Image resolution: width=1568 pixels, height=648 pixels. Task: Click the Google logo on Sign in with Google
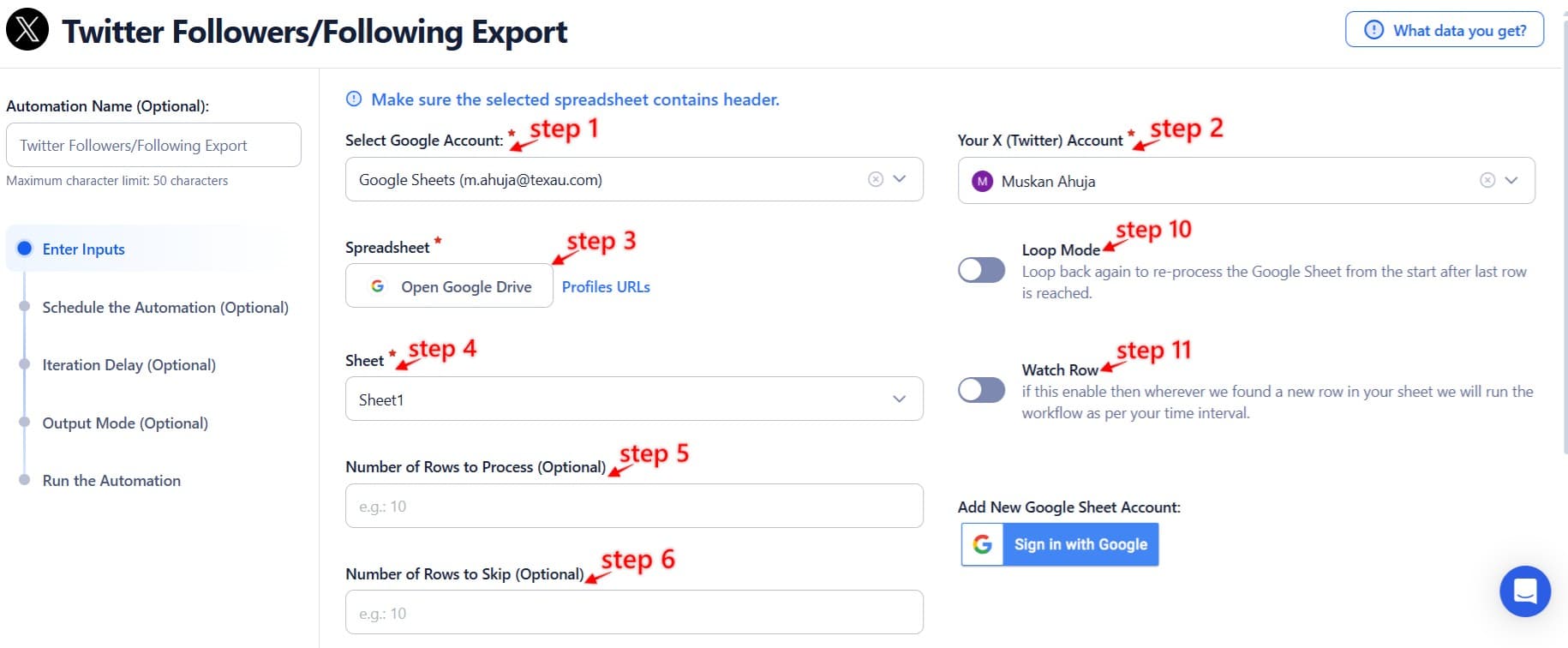(x=981, y=543)
